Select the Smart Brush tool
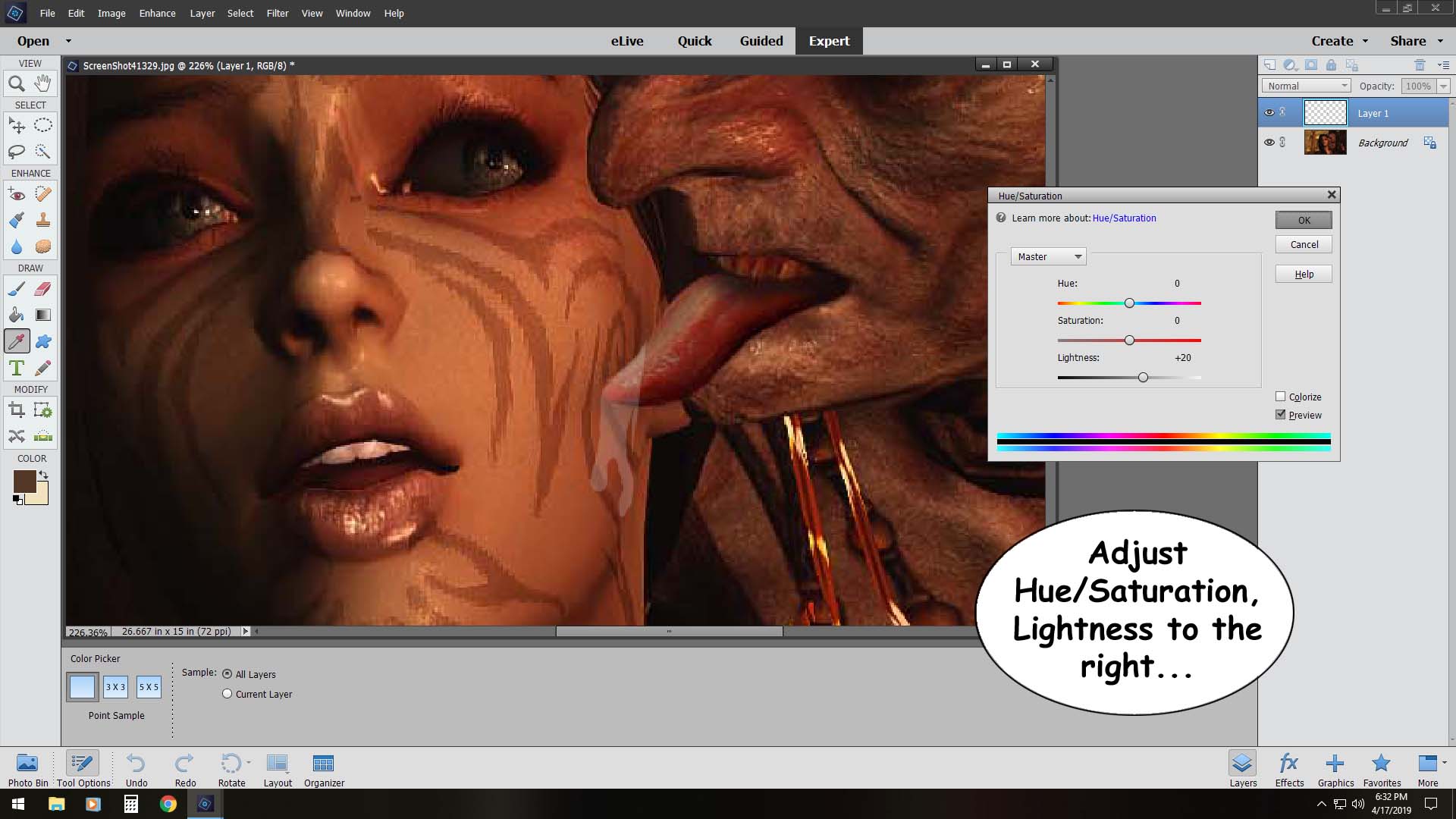 (x=17, y=221)
